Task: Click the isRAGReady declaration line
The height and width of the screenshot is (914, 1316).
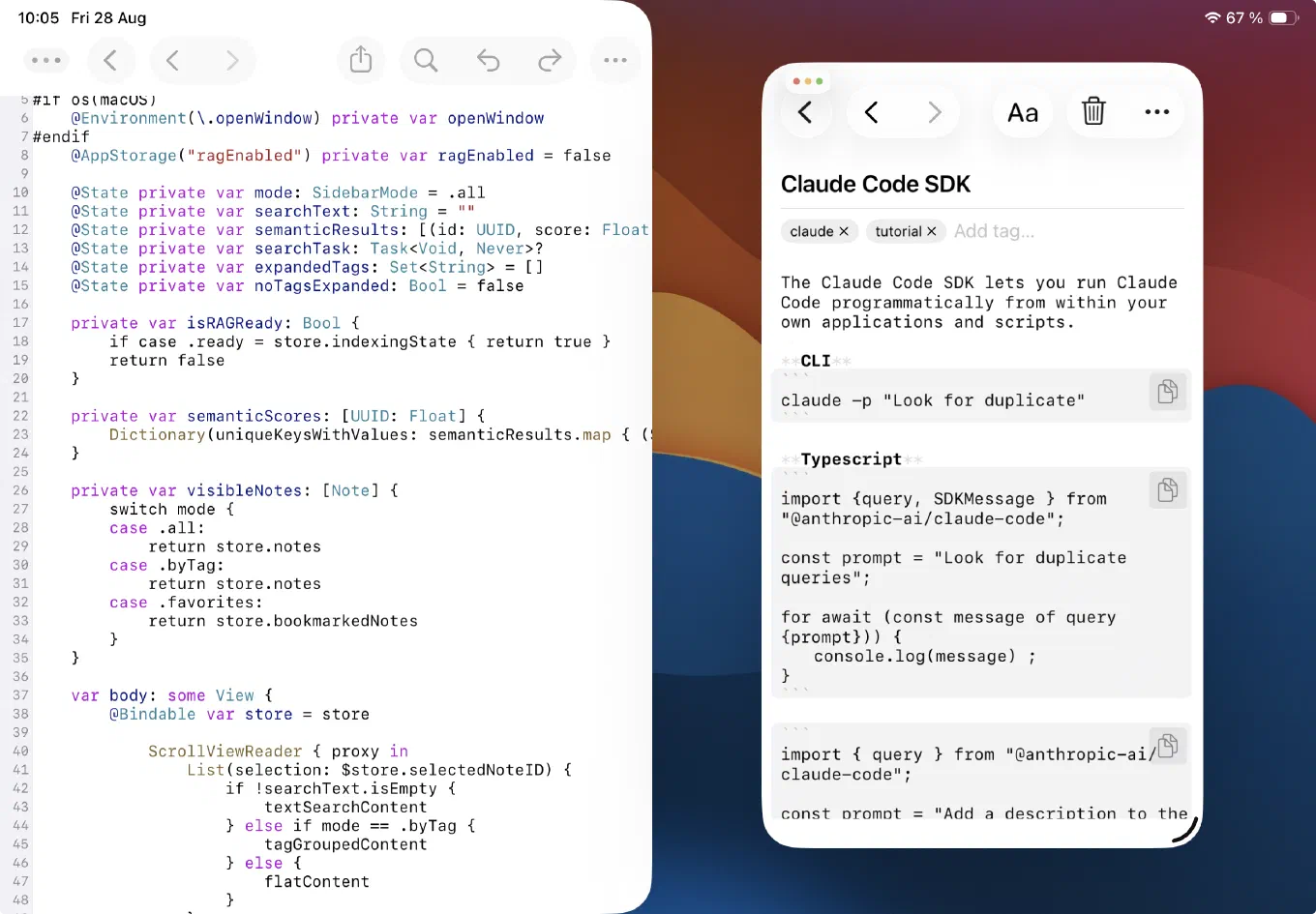Action: [215, 323]
